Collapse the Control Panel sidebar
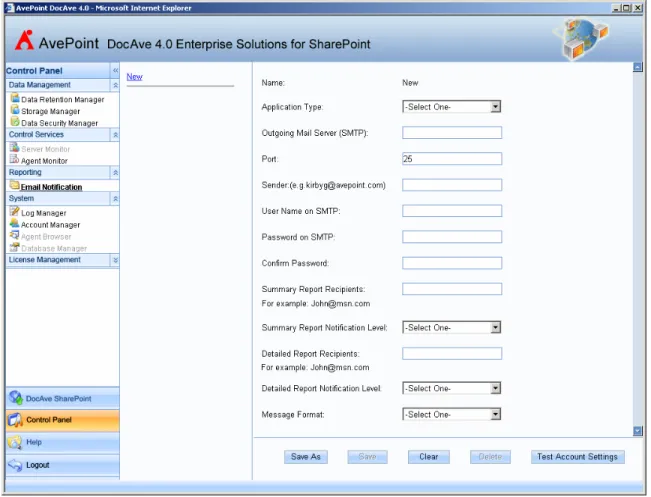The height and width of the screenshot is (497, 651). [x=115, y=71]
